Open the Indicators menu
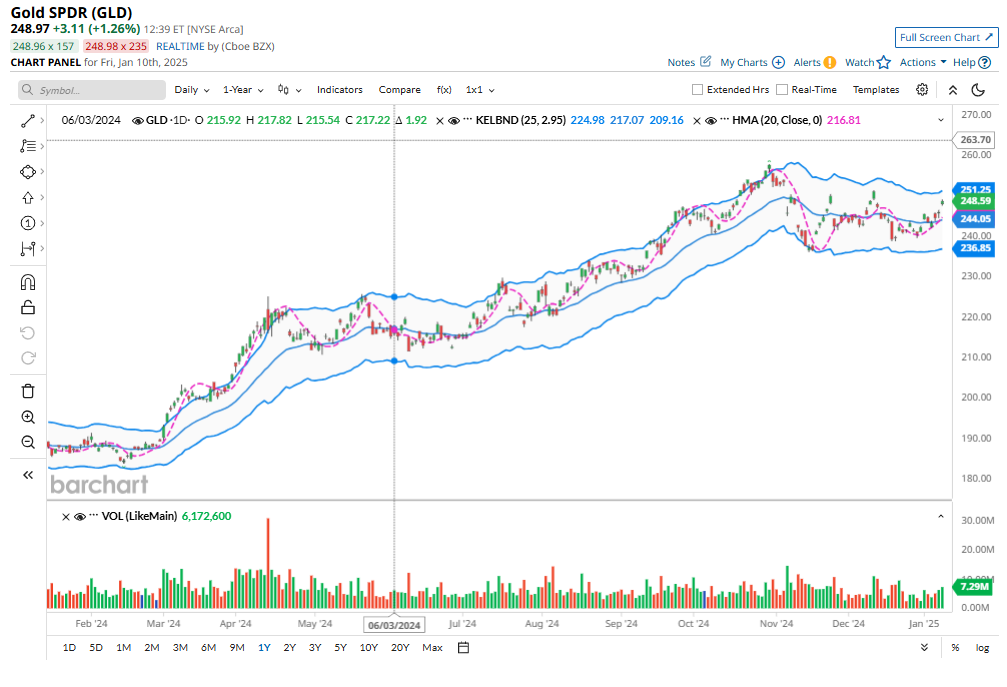The height and width of the screenshot is (687, 1007). click(x=339, y=90)
